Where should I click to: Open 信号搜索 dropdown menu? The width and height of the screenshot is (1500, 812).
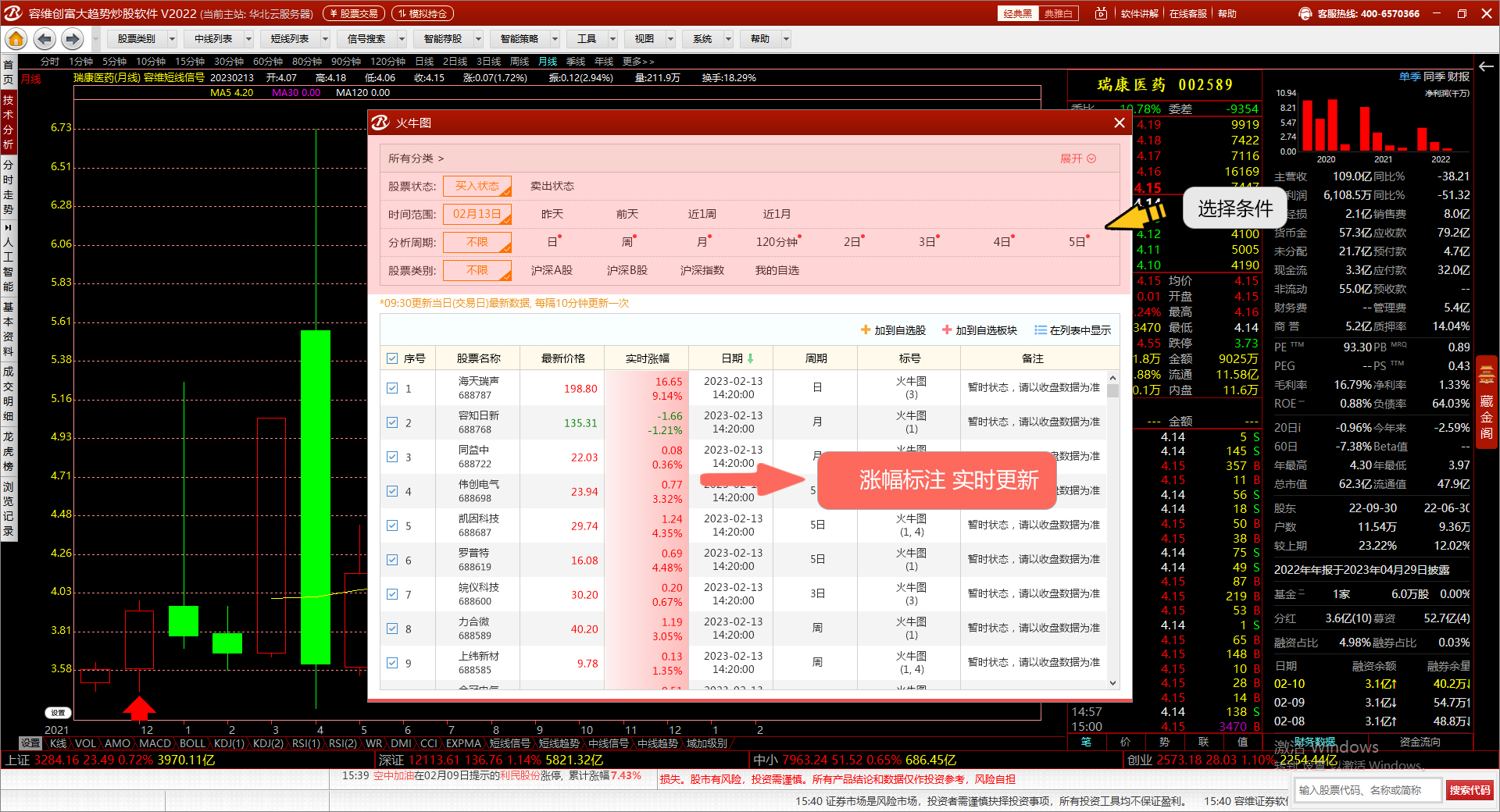click(x=373, y=38)
